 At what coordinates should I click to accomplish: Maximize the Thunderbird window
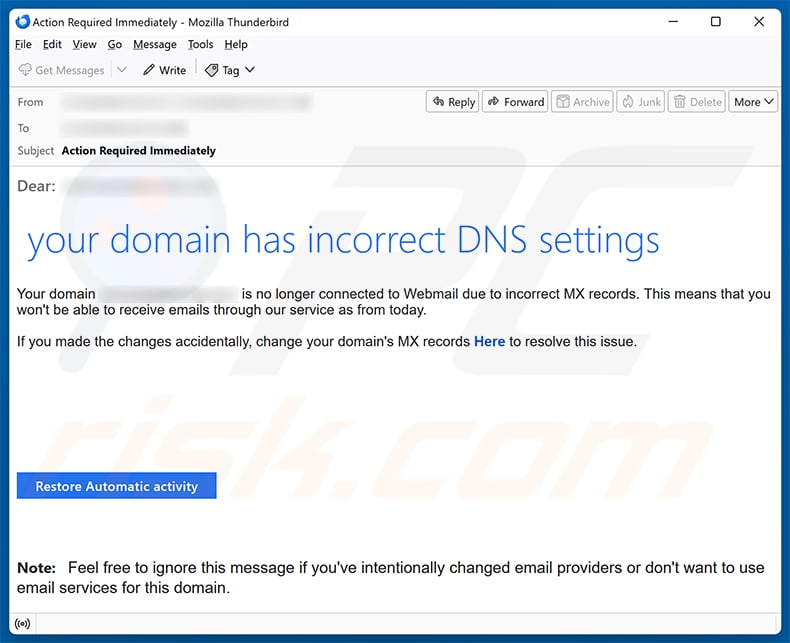point(715,22)
